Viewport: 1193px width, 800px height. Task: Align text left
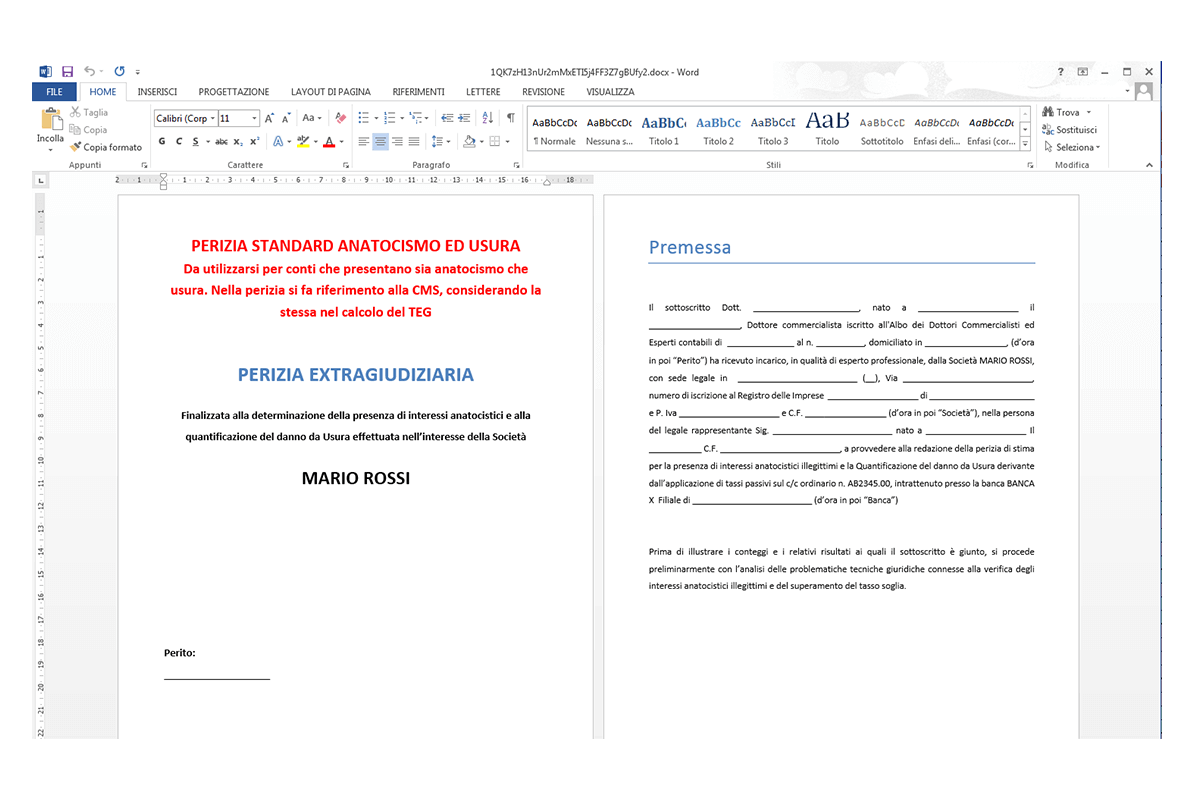coord(364,142)
